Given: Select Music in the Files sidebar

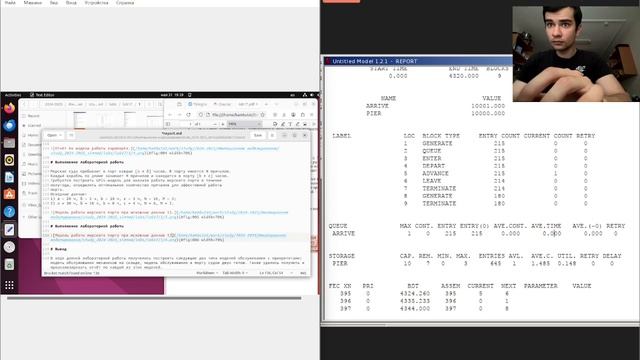Looking at the screenshot, I should point(33,164).
